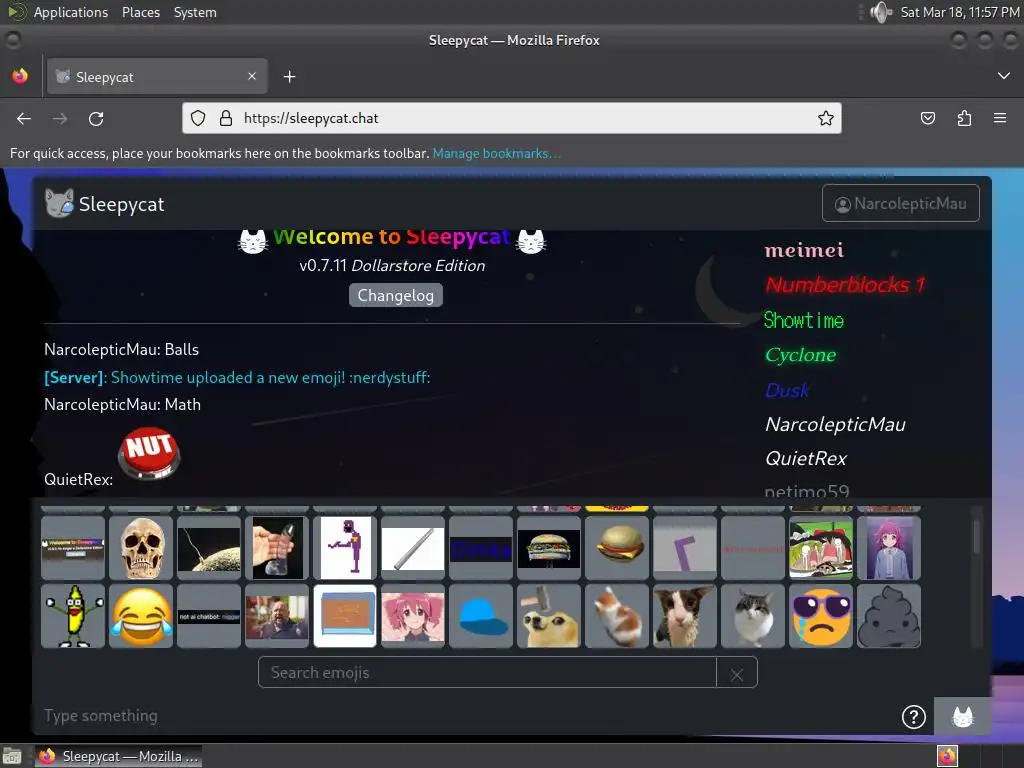
Task: Select the crying sunglasses face emoji
Action: pos(821,616)
